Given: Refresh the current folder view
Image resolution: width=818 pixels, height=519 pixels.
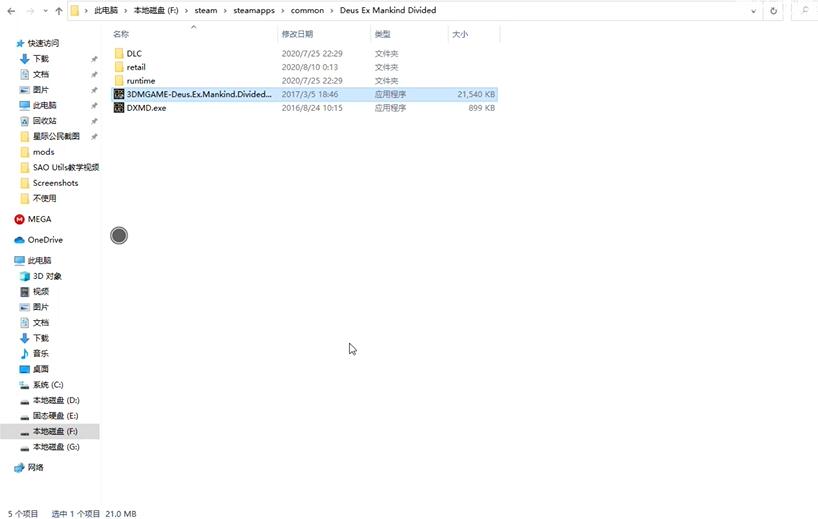Looking at the screenshot, I should (774, 10).
